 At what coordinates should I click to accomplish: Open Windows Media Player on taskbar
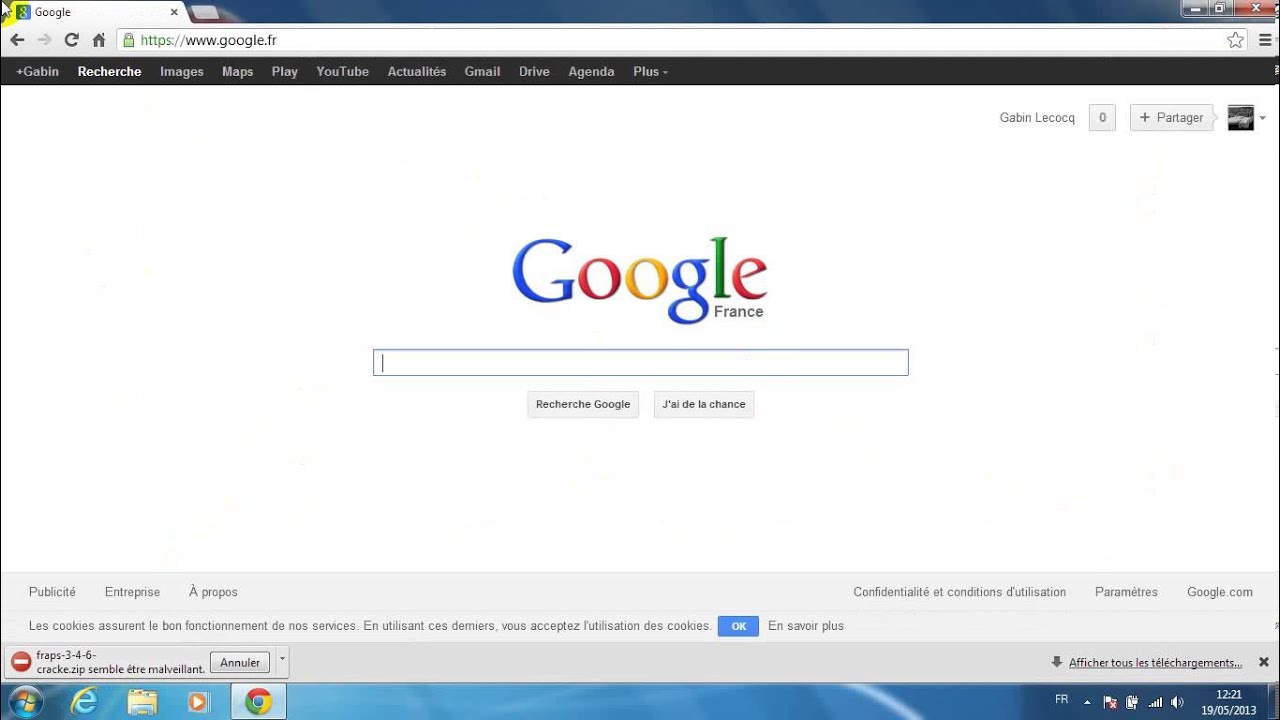[x=198, y=702]
